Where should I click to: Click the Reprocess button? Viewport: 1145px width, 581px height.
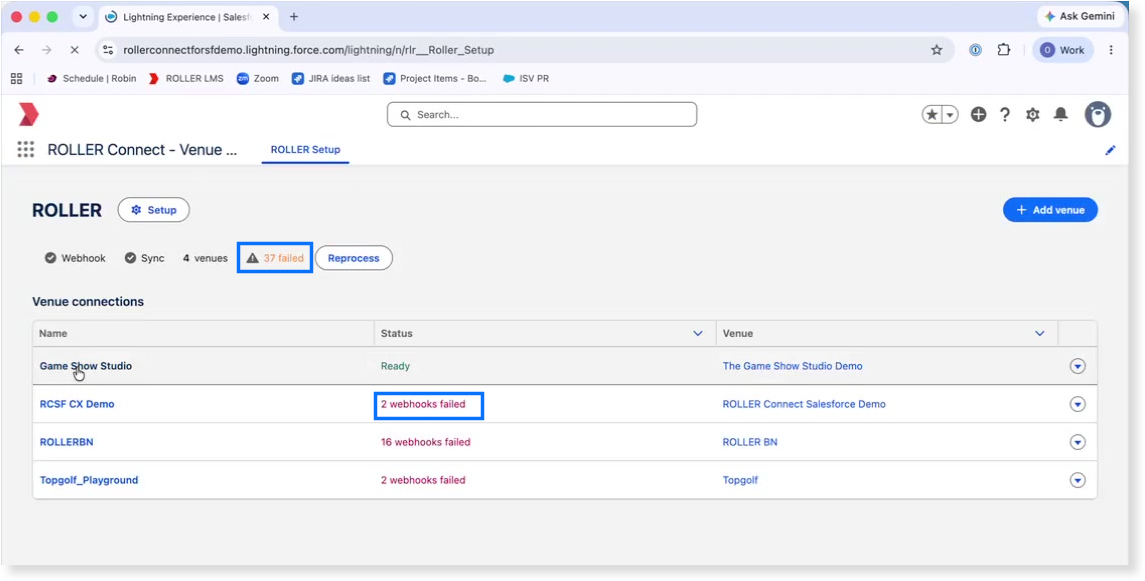click(x=353, y=258)
